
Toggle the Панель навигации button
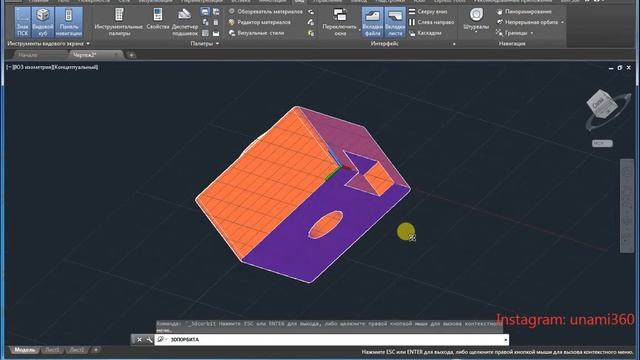point(69,22)
